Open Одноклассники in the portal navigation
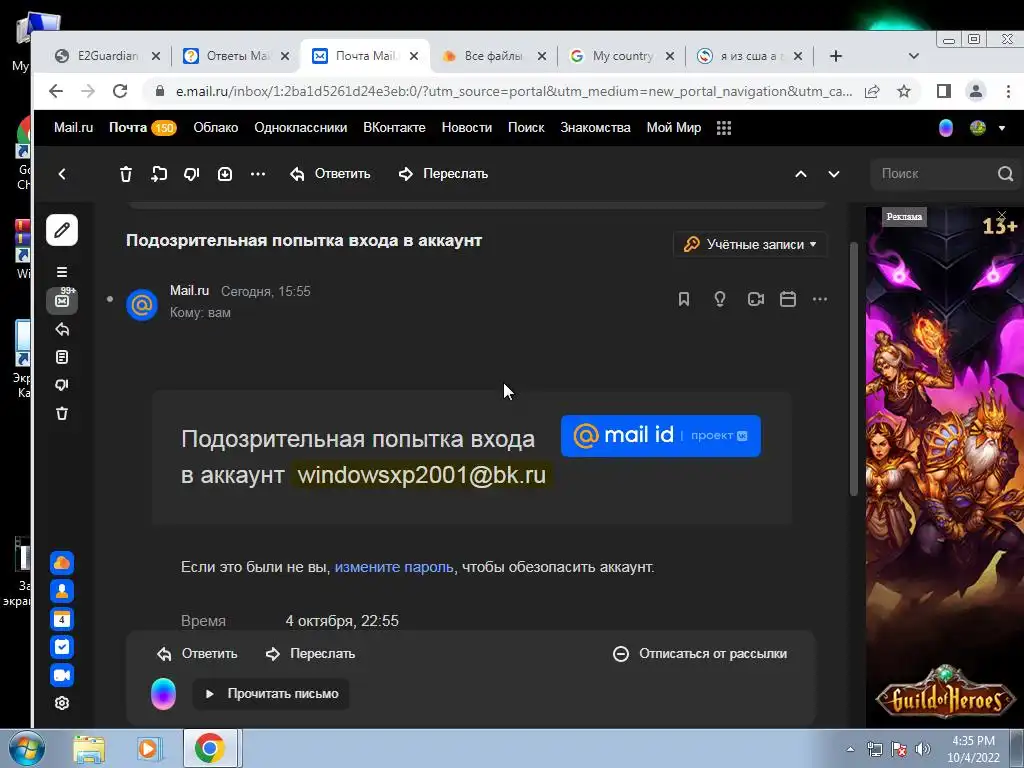Image resolution: width=1024 pixels, height=768 pixels. 300,127
